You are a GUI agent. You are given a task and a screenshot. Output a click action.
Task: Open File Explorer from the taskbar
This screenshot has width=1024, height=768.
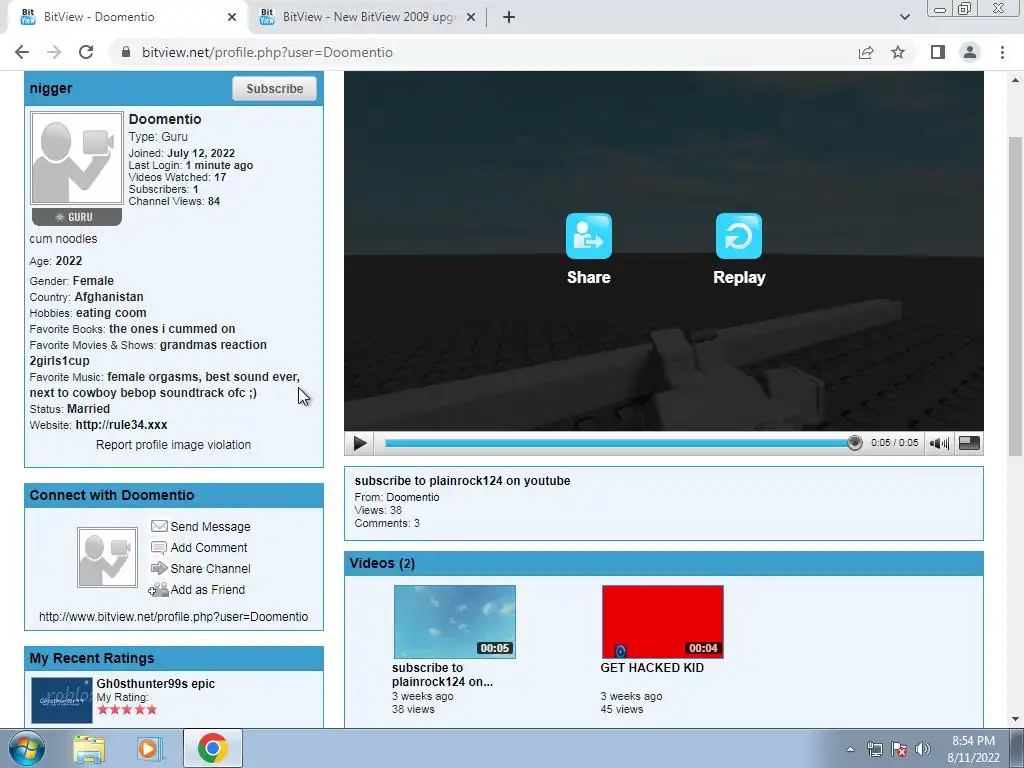[x=89, y=749]
